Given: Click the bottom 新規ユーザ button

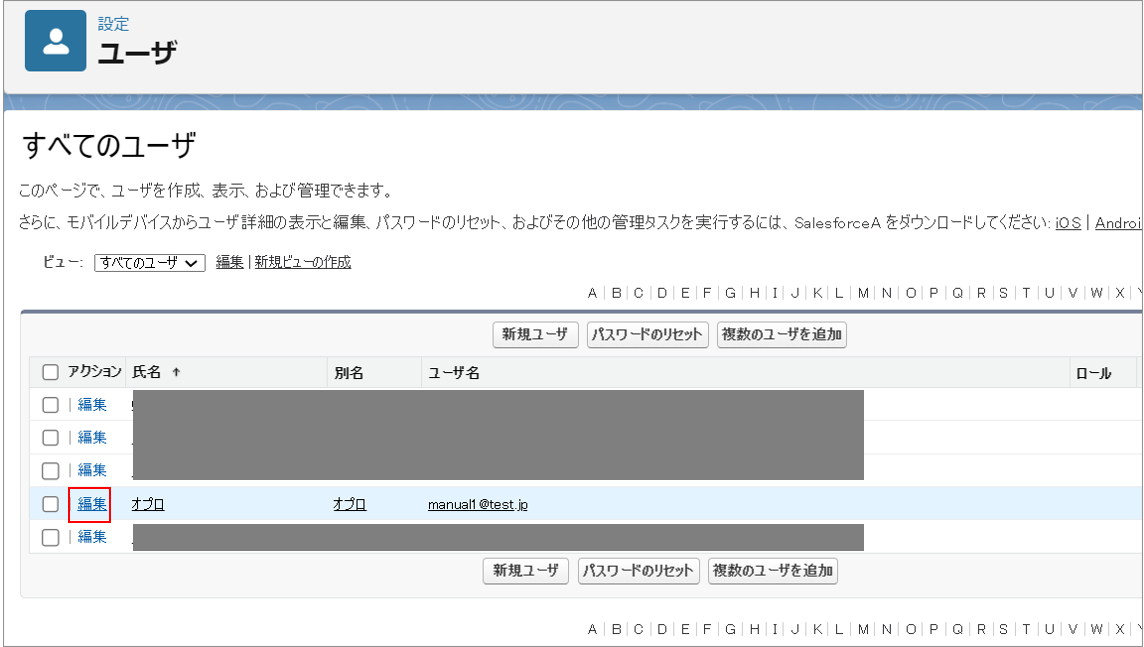Looking at the screenshot, I should tap(526, 571).
